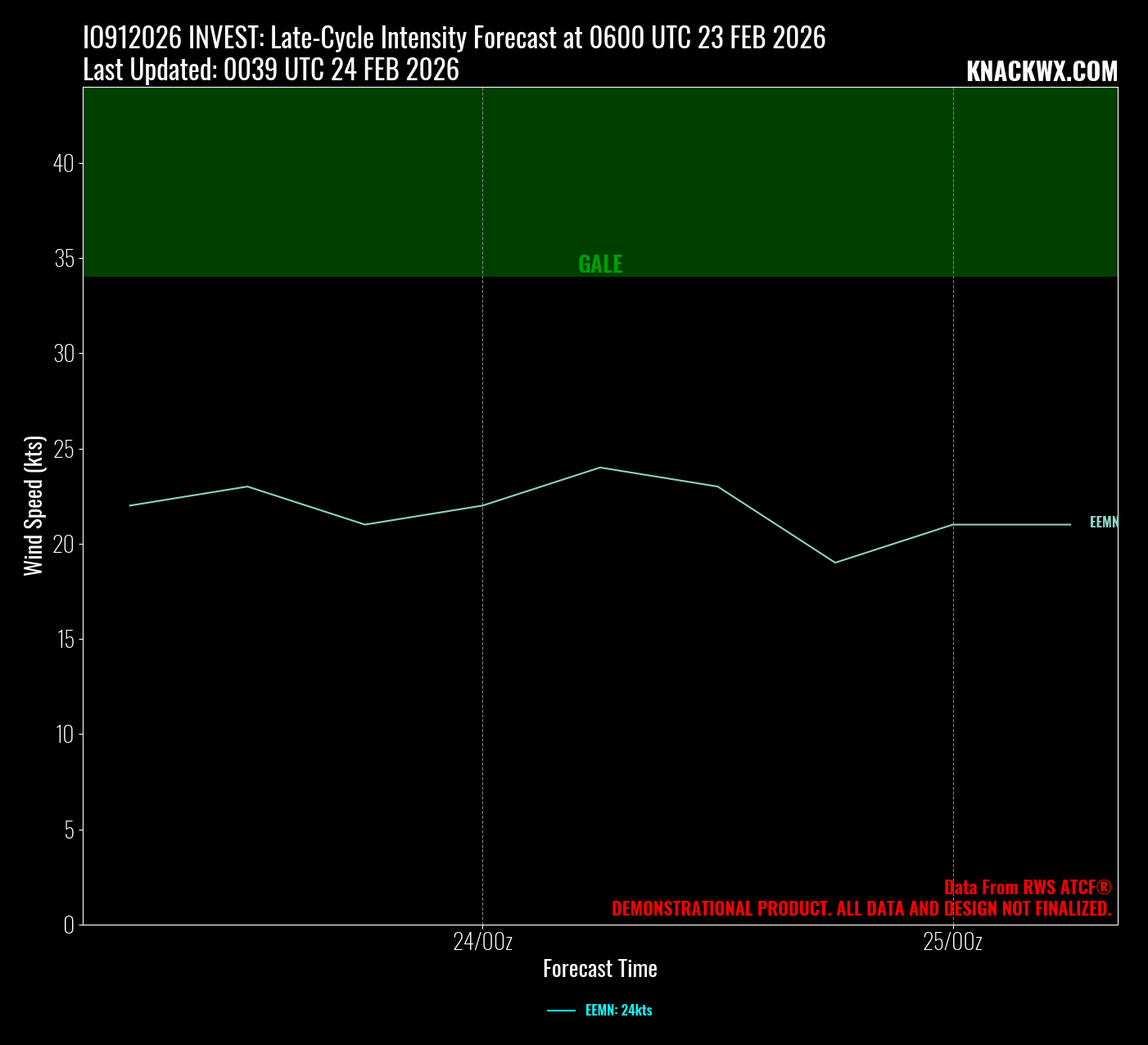Screen dimensions: 1148x1045
Task: Click the Data From RWS ATCF credit text
Action: pyautogui.click(x=1028, y=888)
